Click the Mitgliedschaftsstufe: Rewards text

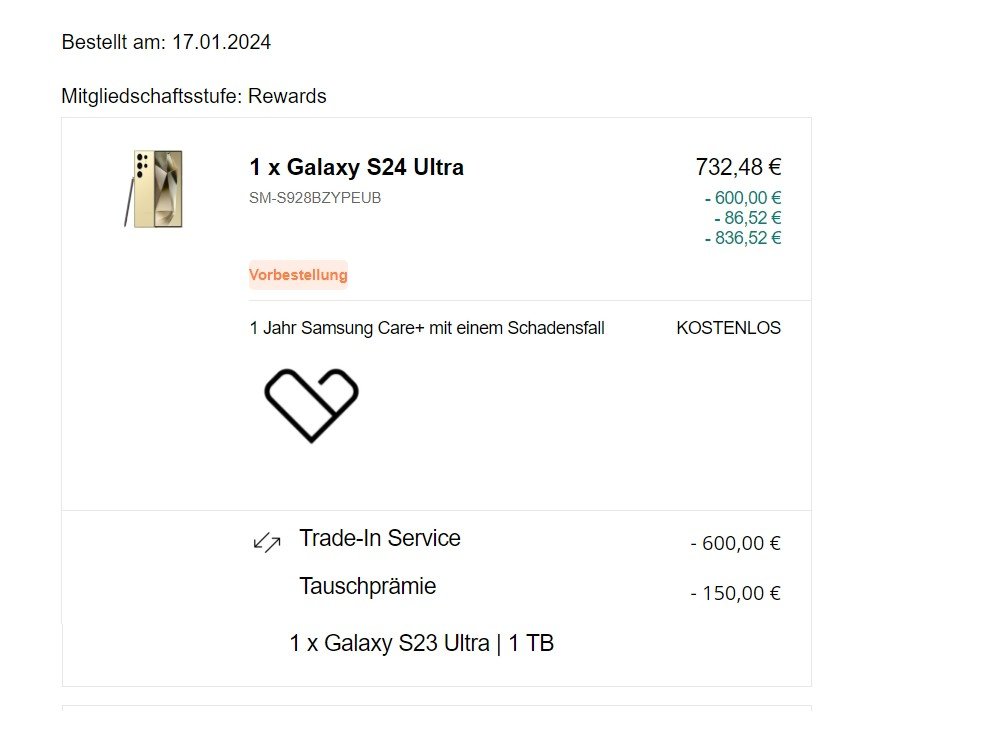(x=194, y=96)
